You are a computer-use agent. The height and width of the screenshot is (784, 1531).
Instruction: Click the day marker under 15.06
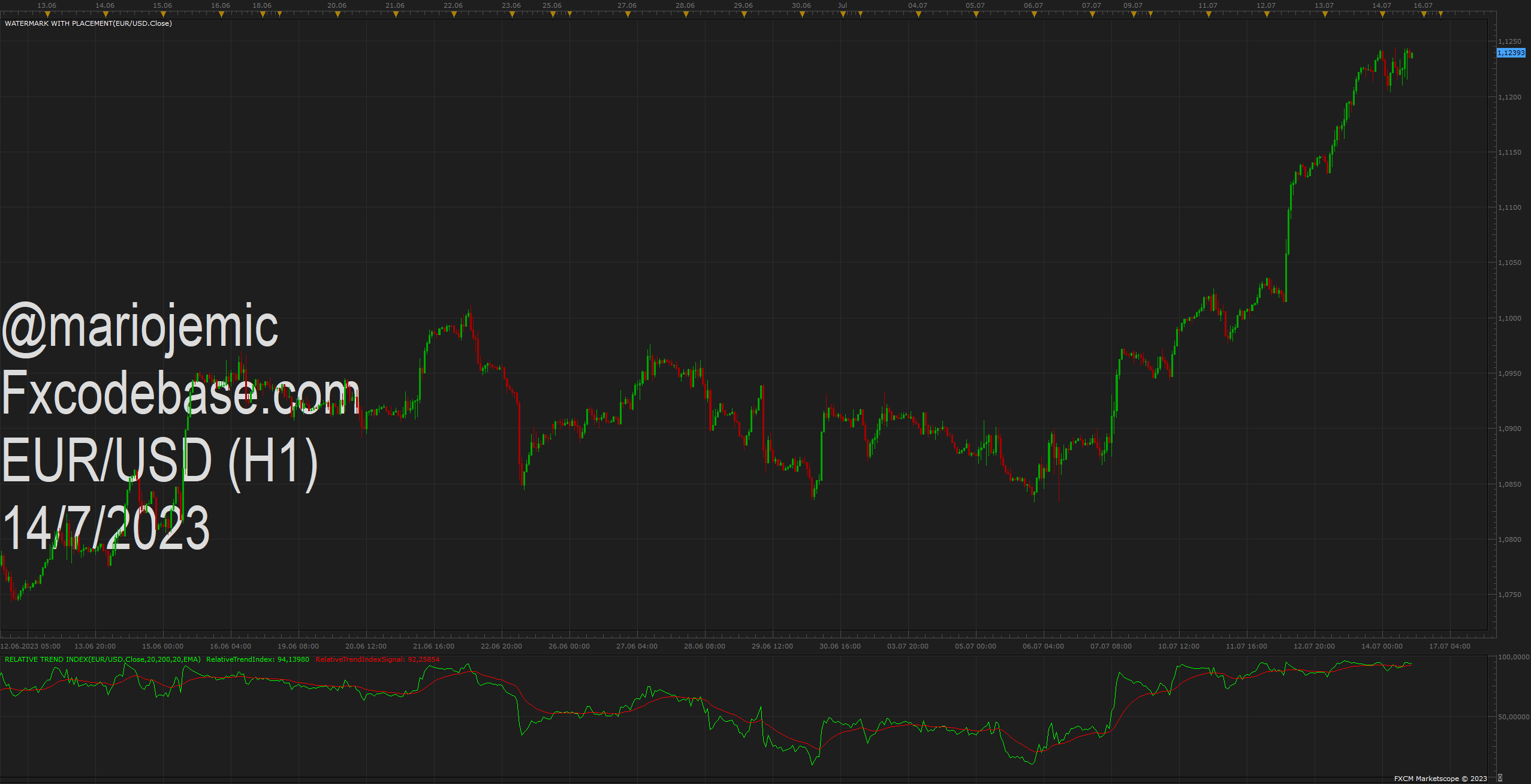point(163,14)
